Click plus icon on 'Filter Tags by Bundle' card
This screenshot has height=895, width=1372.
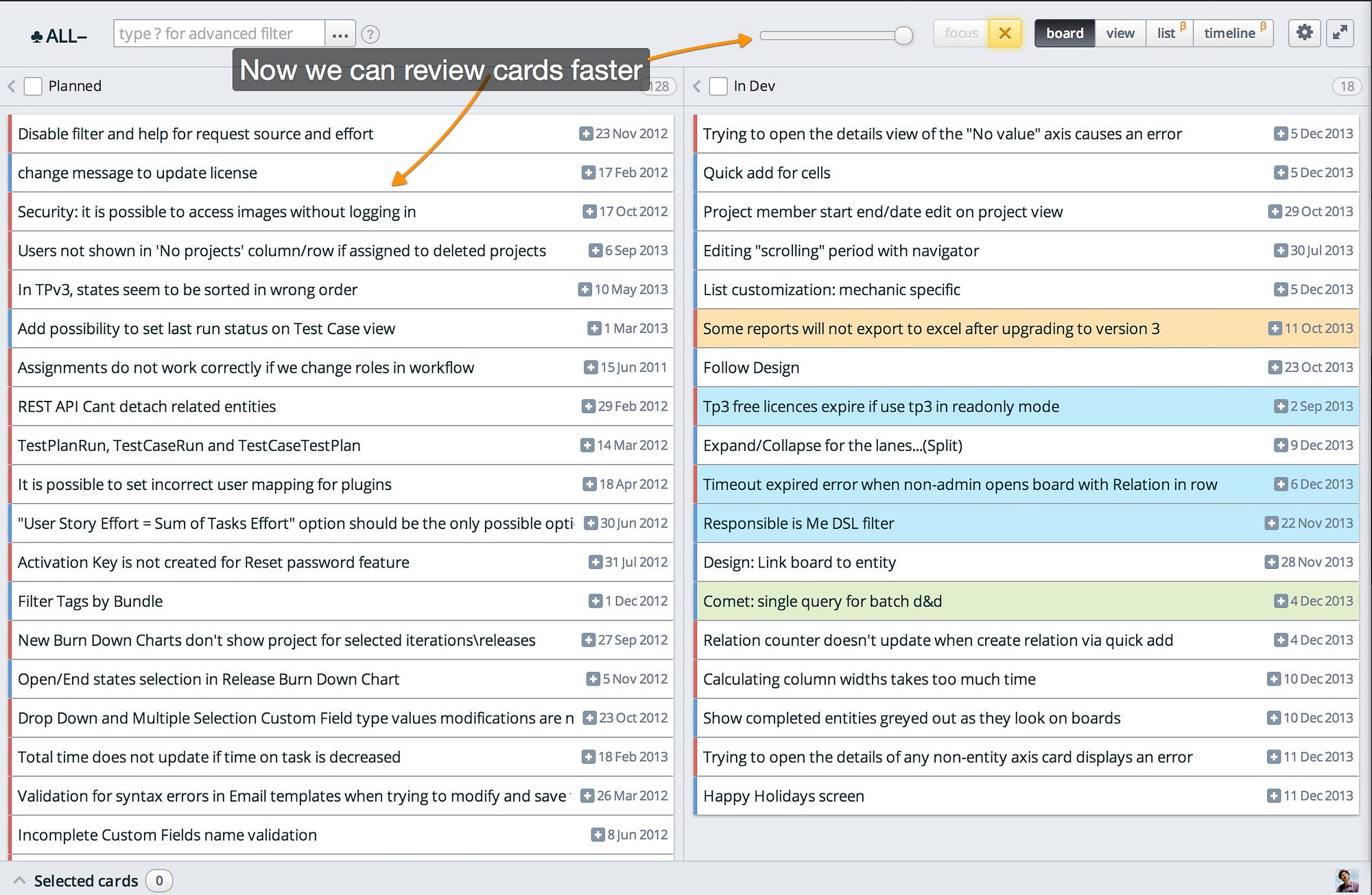(x=595, y=601)
